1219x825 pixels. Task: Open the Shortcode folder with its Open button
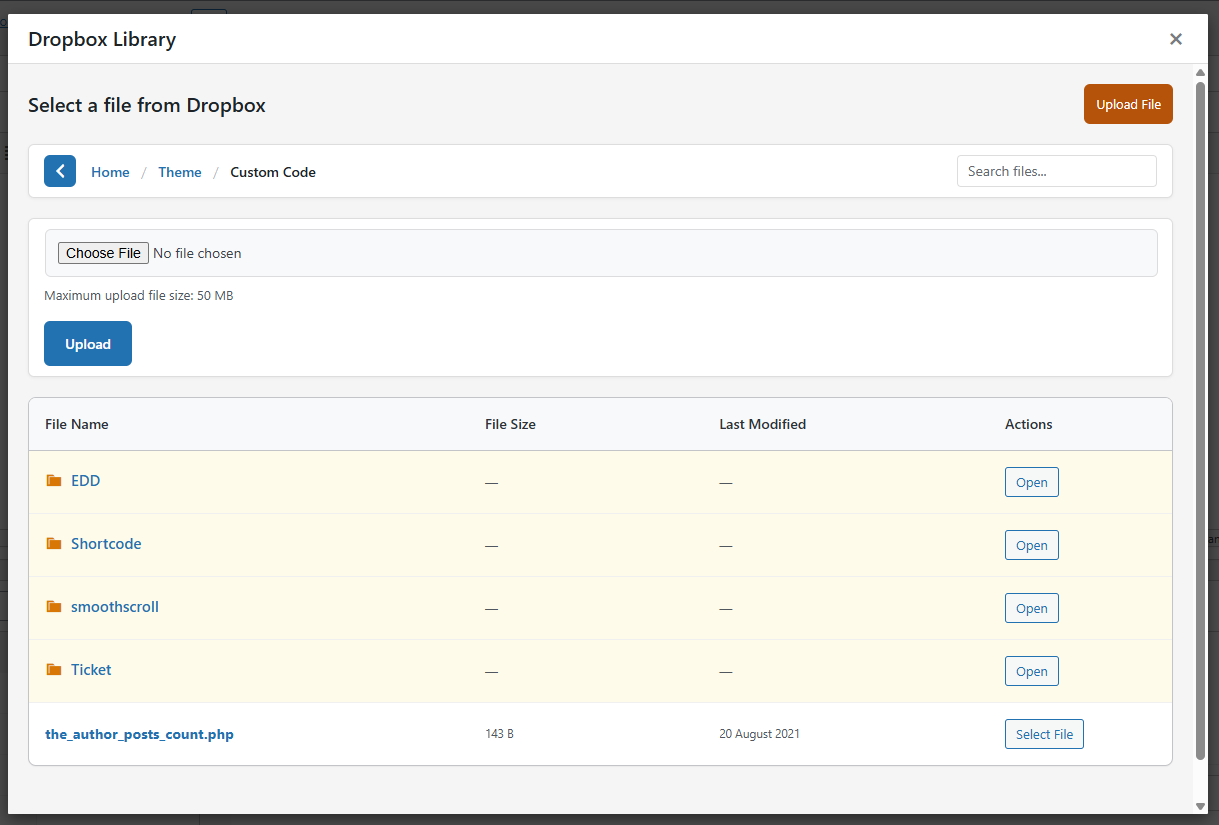[1031, 545]
